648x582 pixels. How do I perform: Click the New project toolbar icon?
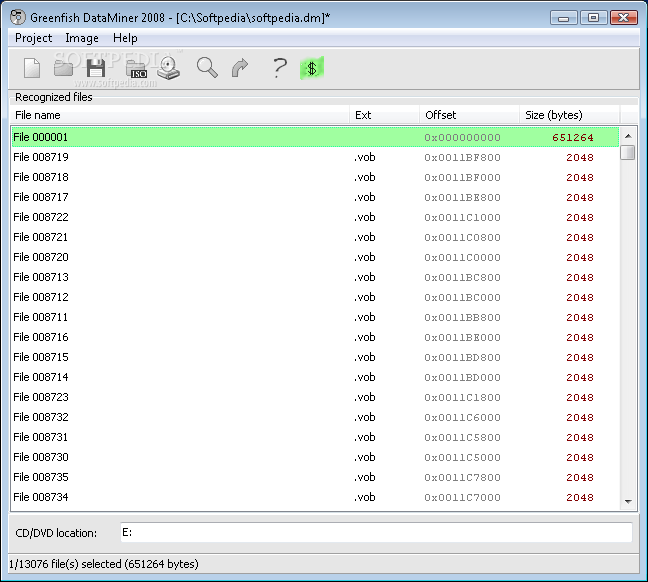(x=32, y=68)
